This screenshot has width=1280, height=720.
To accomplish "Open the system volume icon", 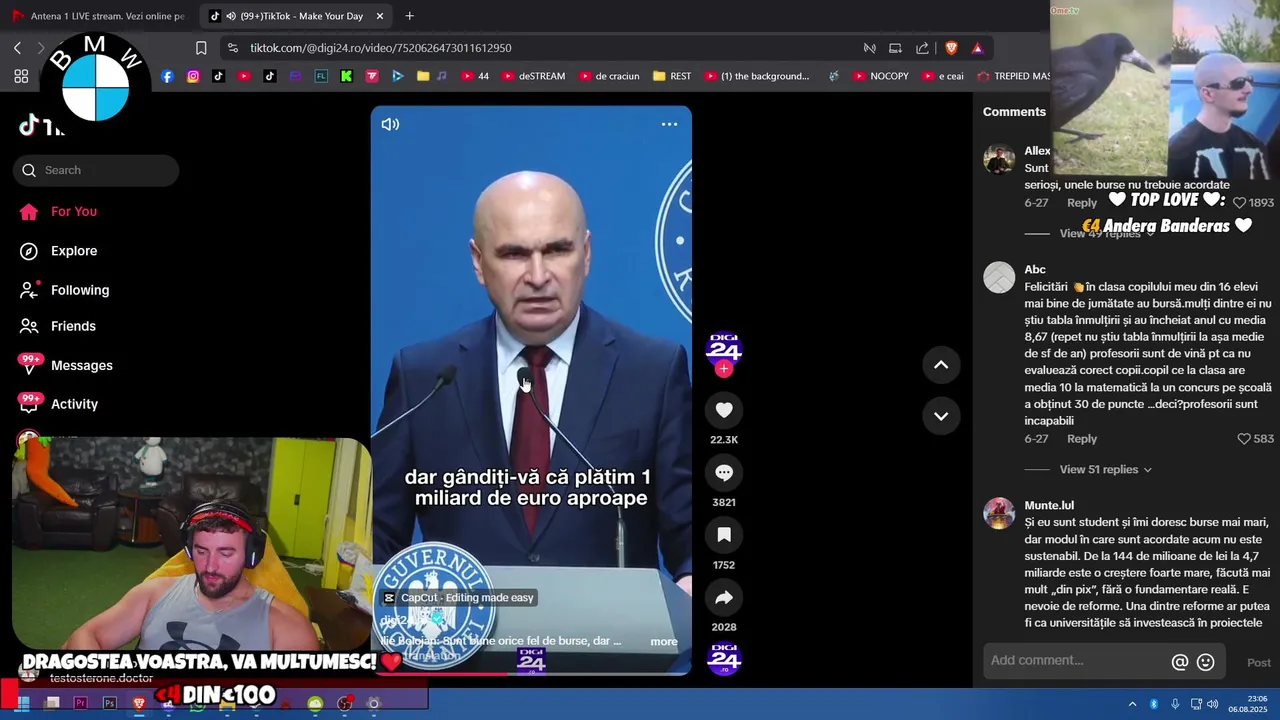I will (x=1213, y=704).
